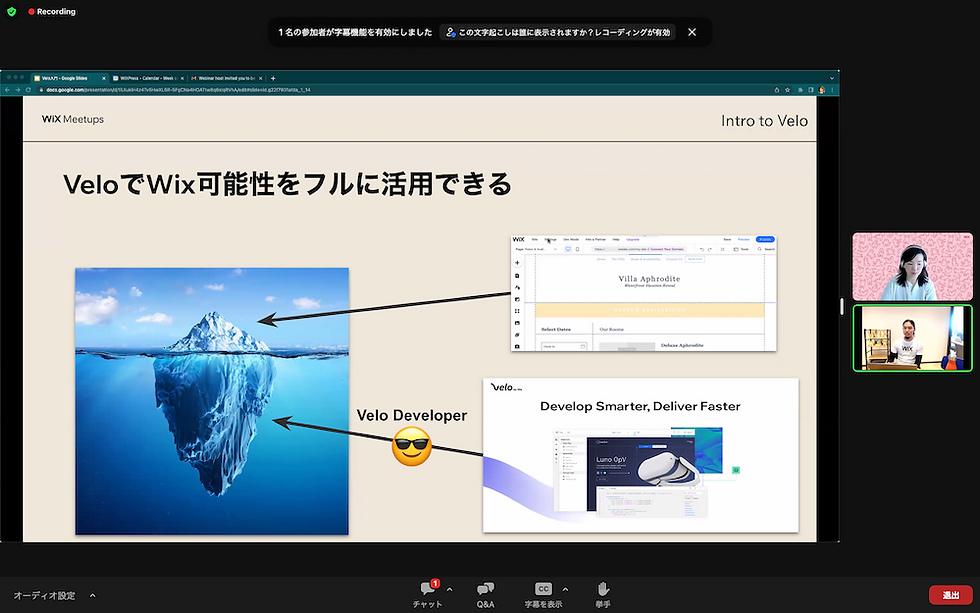Click the browser share page icon

pyautogui.click(x=777, y=90)
